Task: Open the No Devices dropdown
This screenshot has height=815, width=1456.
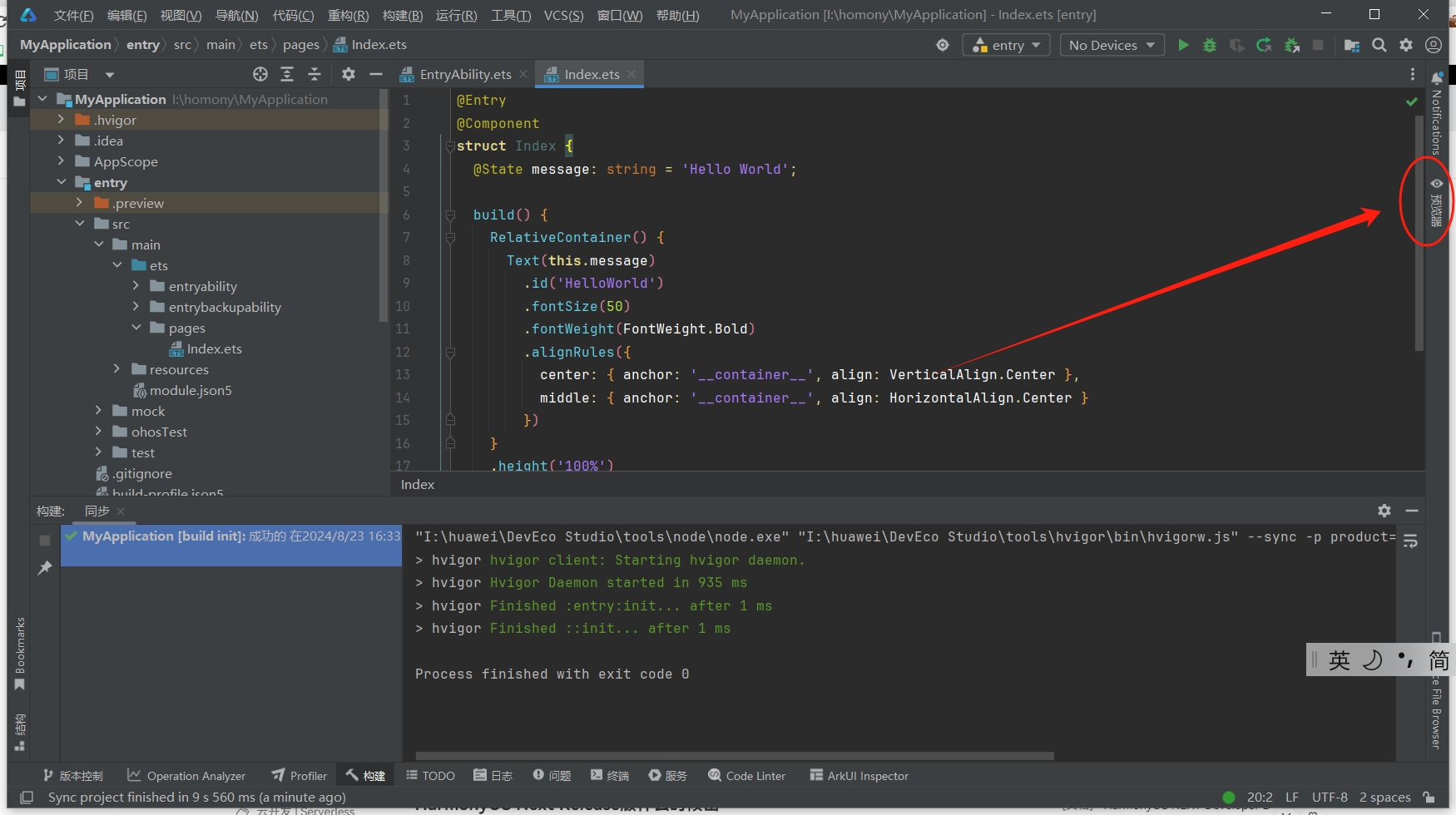Action: pyautogui.click(x=1112, y=45)
